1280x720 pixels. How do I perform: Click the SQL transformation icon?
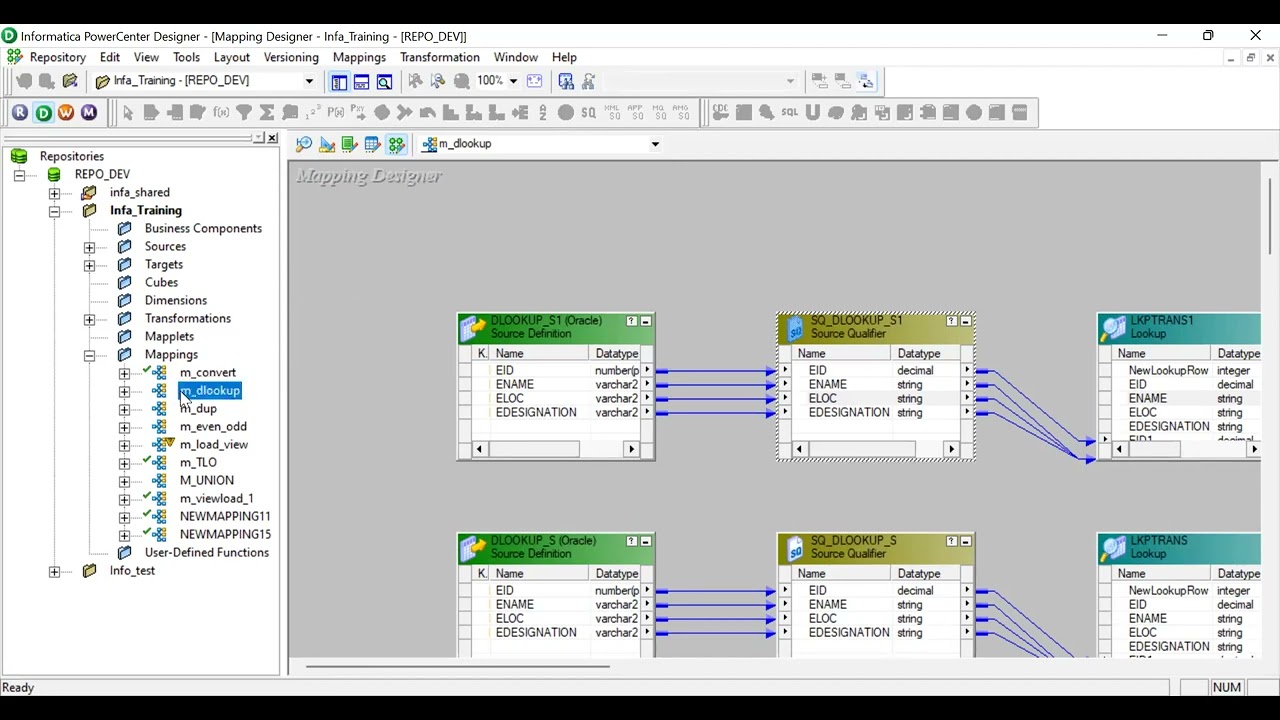point(790,113)
